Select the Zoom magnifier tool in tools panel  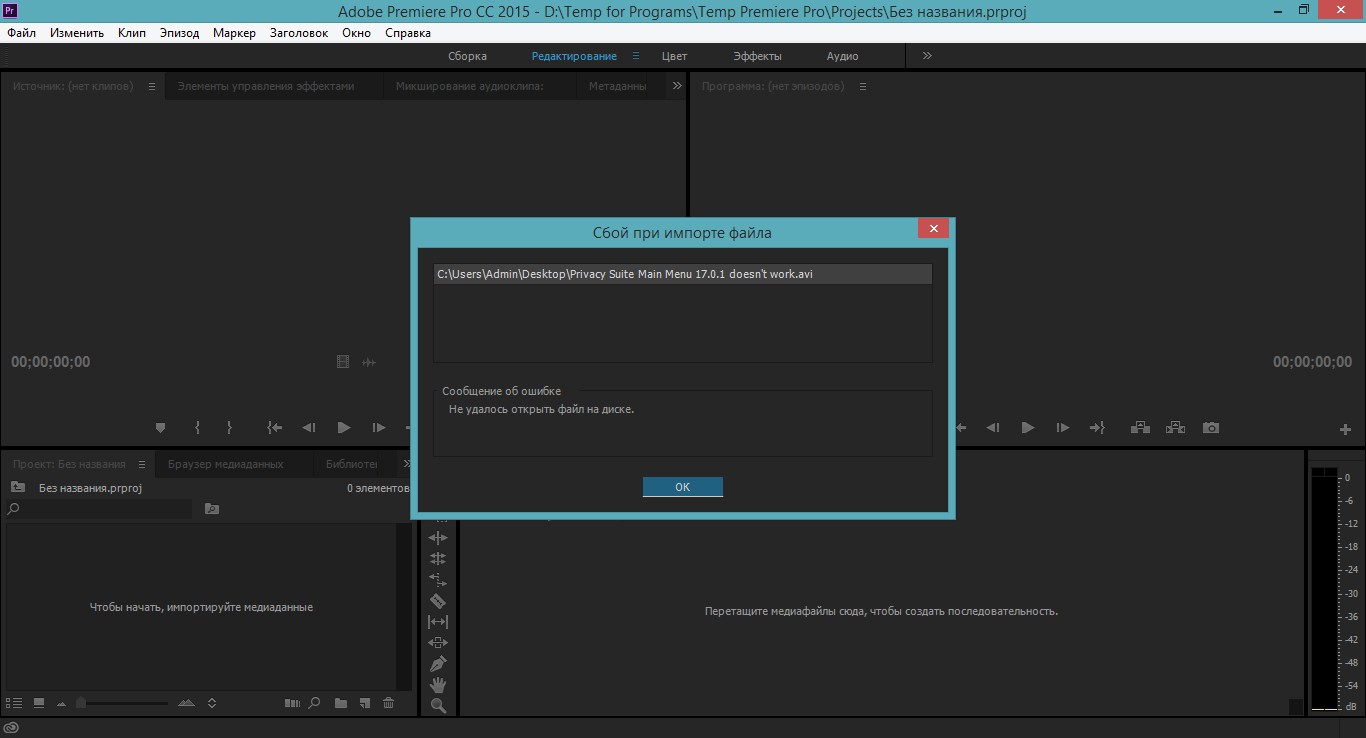(438, 706)
